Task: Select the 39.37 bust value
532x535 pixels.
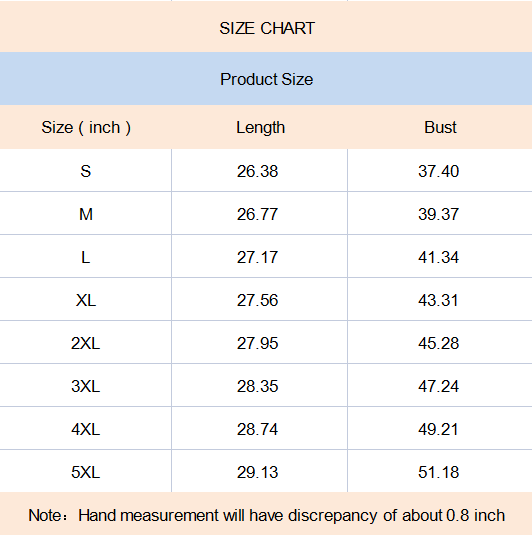Action: click(438, 214)
